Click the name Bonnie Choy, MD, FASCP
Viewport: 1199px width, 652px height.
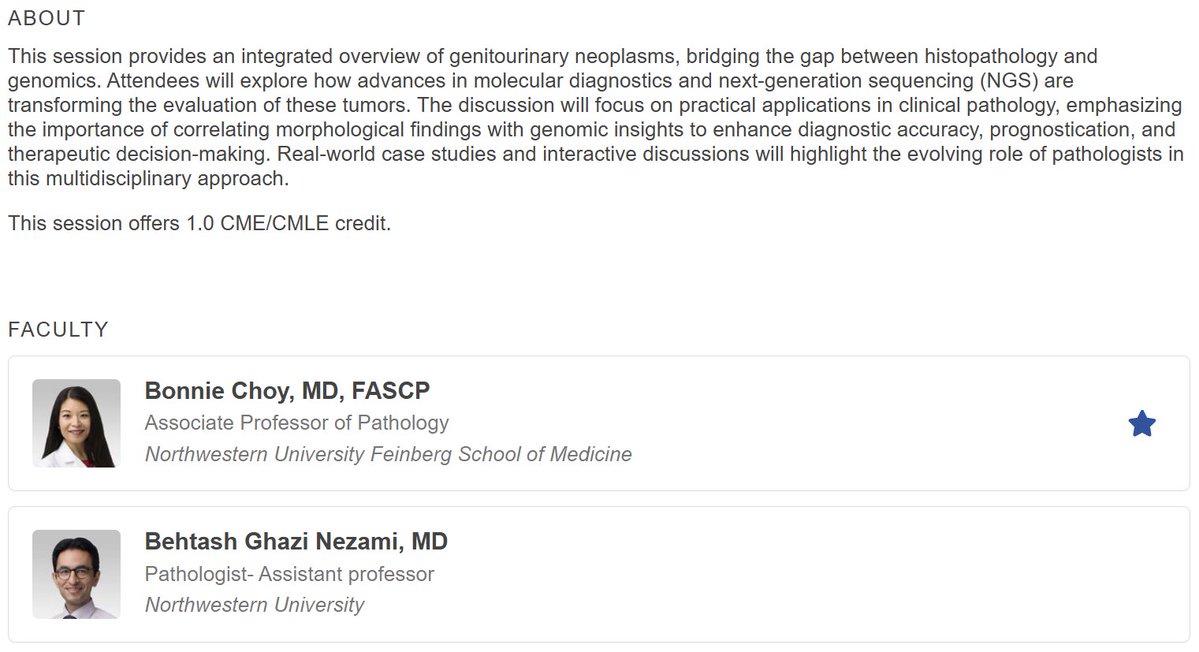point(287,391)
